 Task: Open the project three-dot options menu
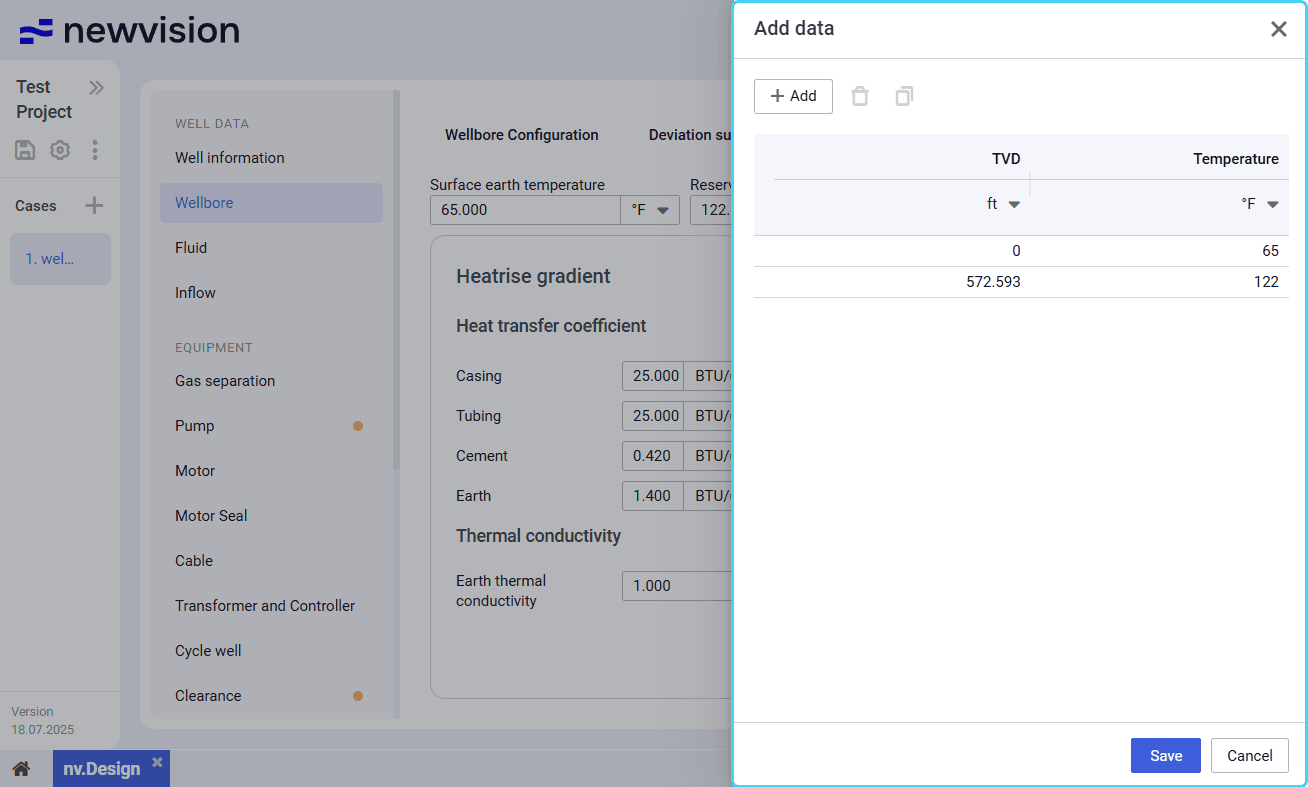95,150
